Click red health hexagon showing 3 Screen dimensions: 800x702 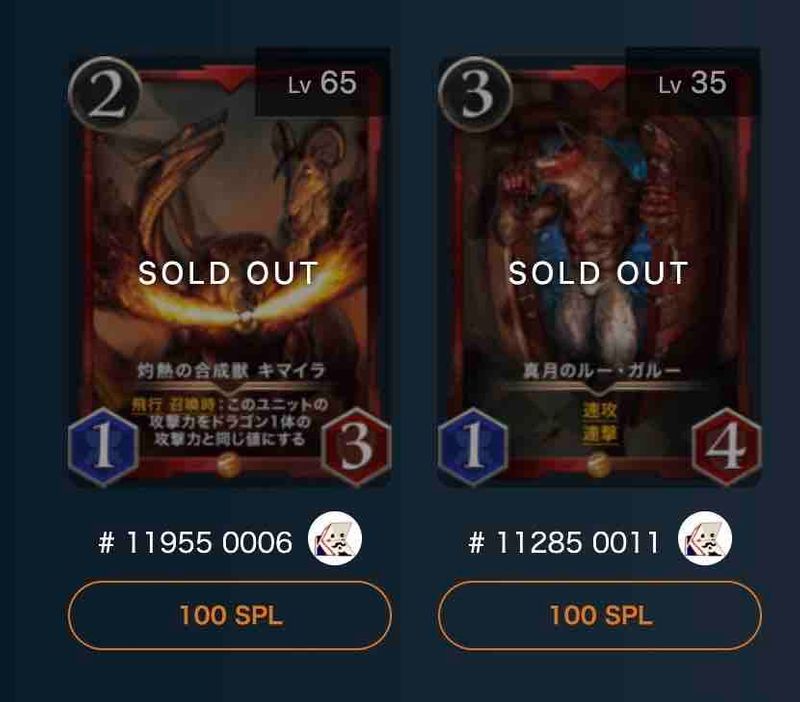point(356,446)
